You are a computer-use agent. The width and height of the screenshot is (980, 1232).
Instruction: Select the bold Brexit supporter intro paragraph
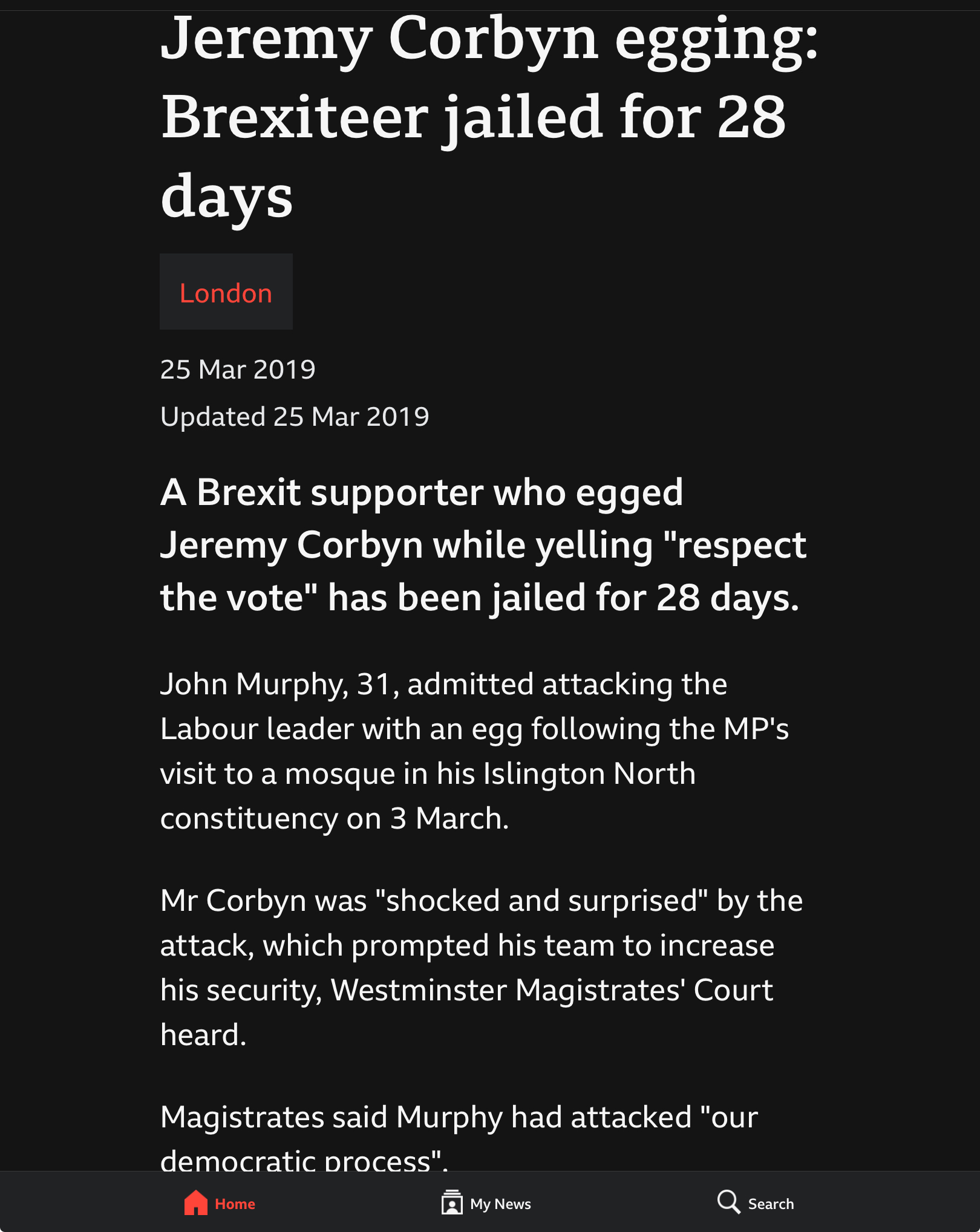click(x=483, y=545)
